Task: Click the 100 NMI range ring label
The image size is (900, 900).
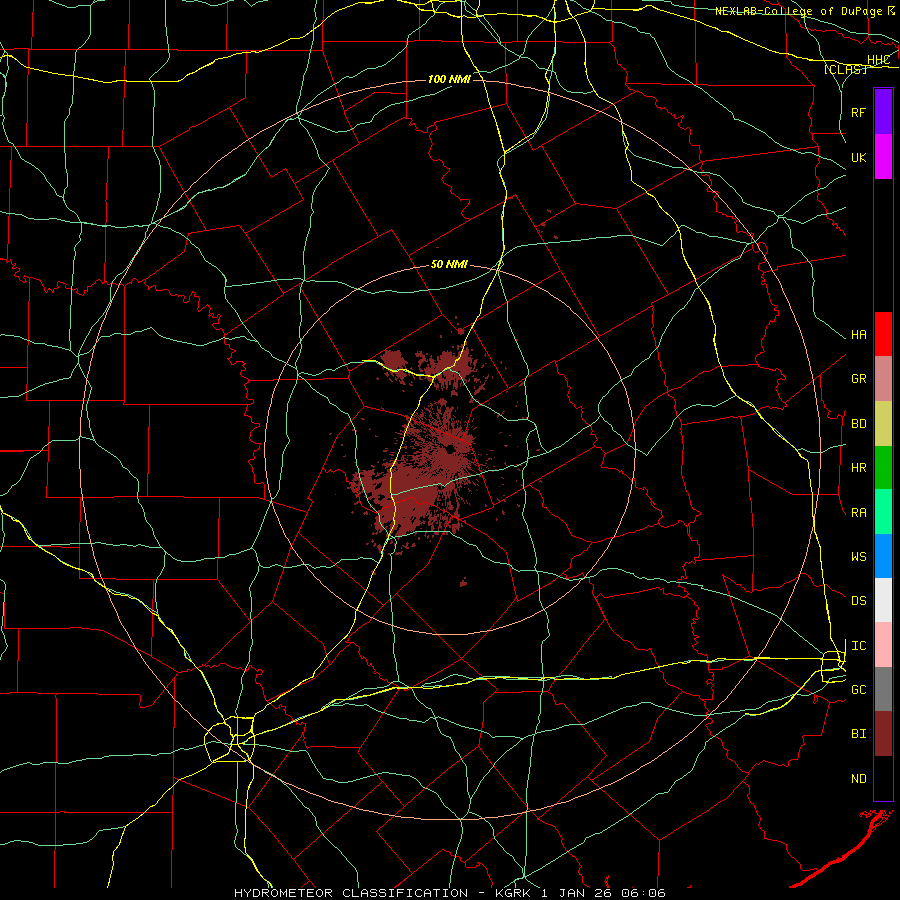Action: click(449, 79)
